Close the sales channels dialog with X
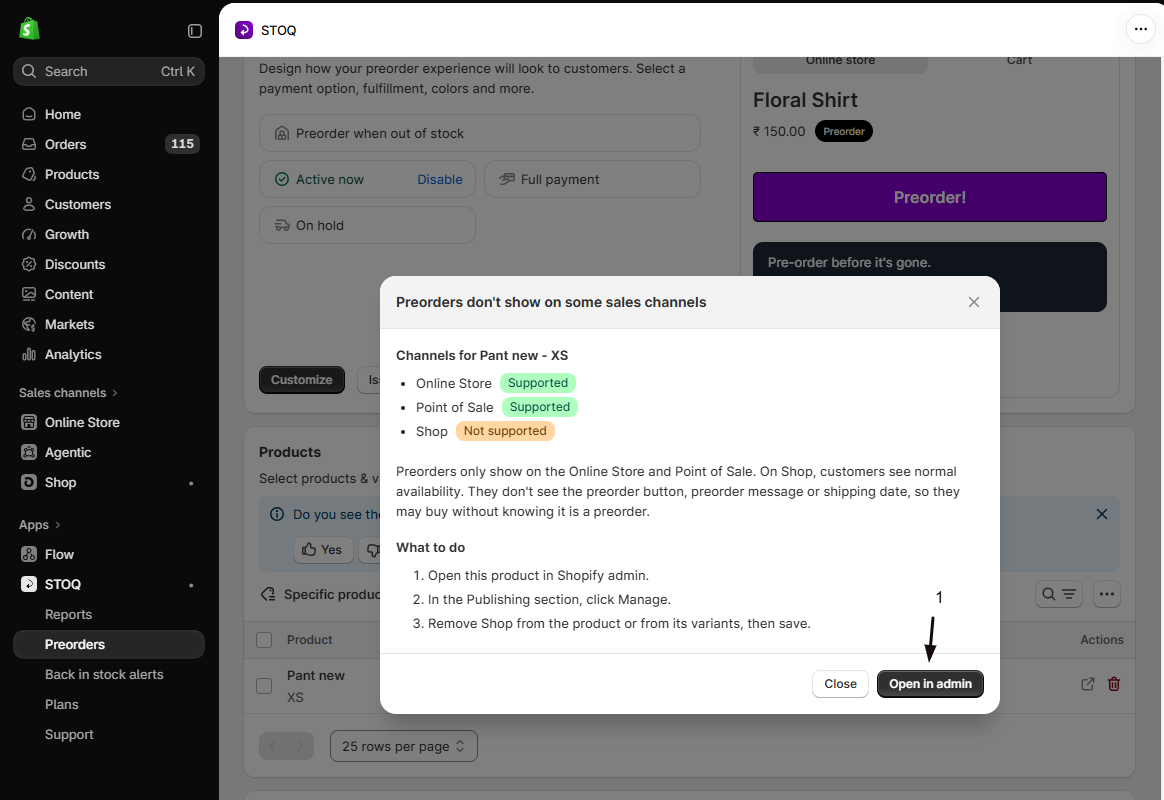1164x800 pixels. pyautogui.click(x=974, y=302)
